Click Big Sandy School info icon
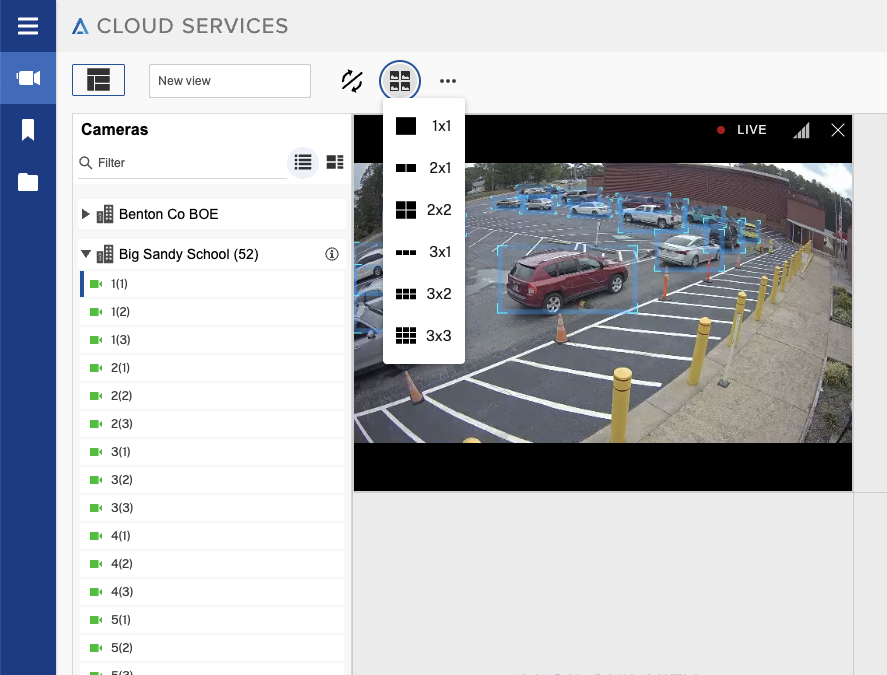This screenshot has width=887, height=675. 332,254
